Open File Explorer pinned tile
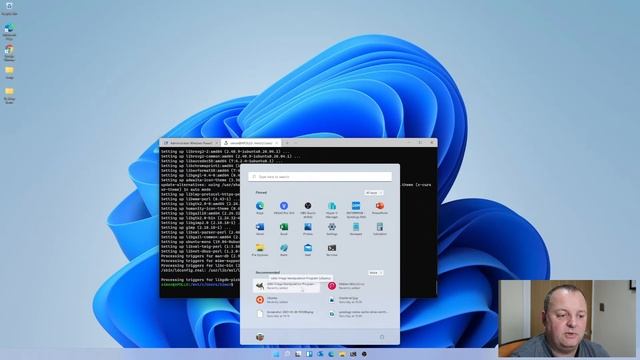 (260, 249)
